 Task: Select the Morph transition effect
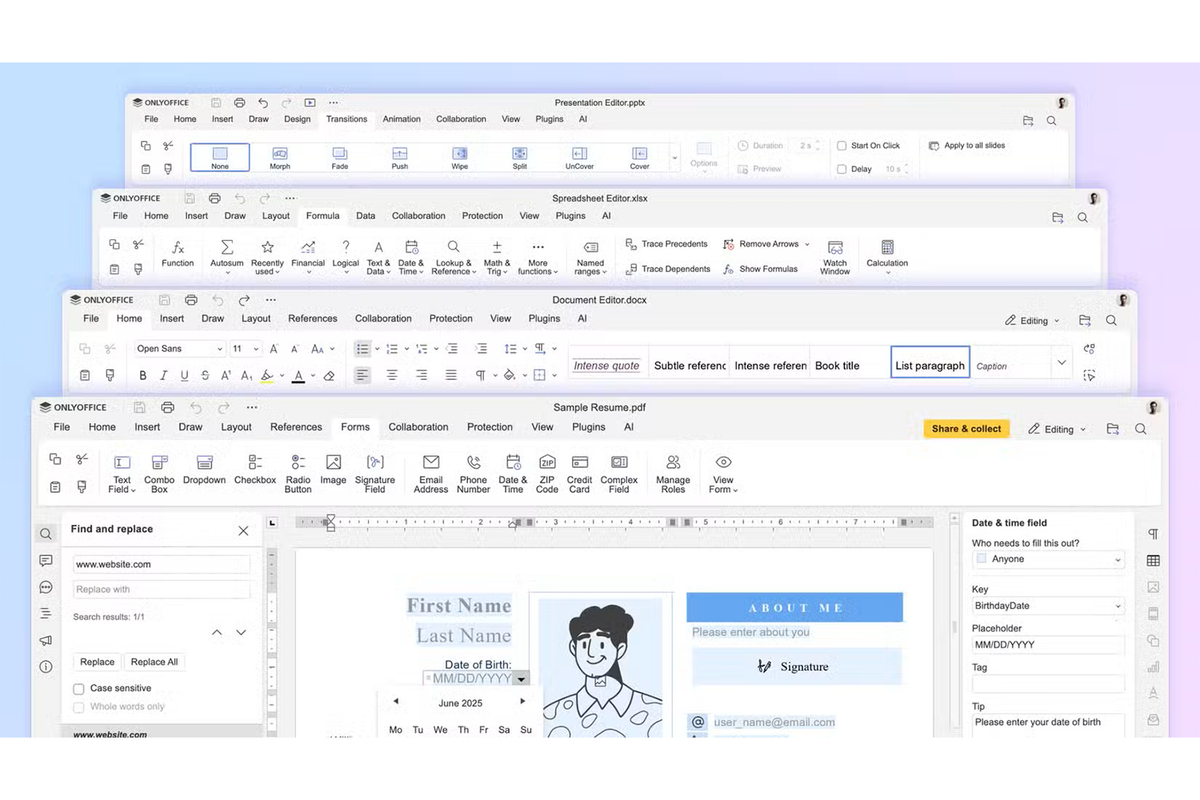(280, 157)
